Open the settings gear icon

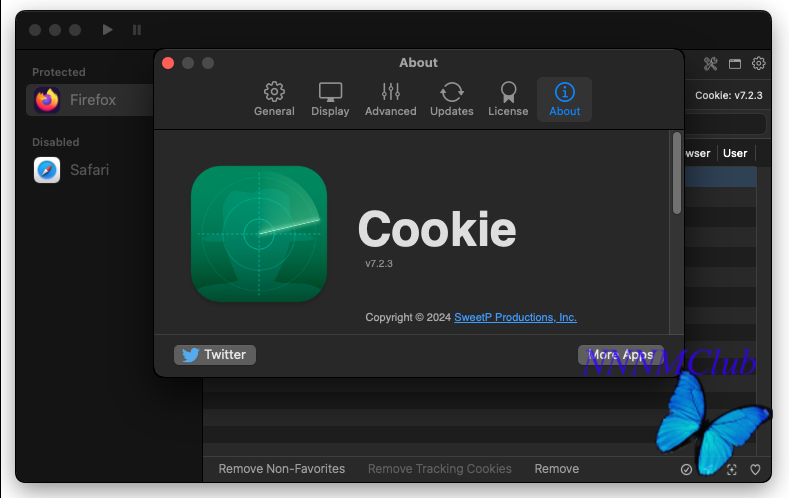click(x=758, y=63)
